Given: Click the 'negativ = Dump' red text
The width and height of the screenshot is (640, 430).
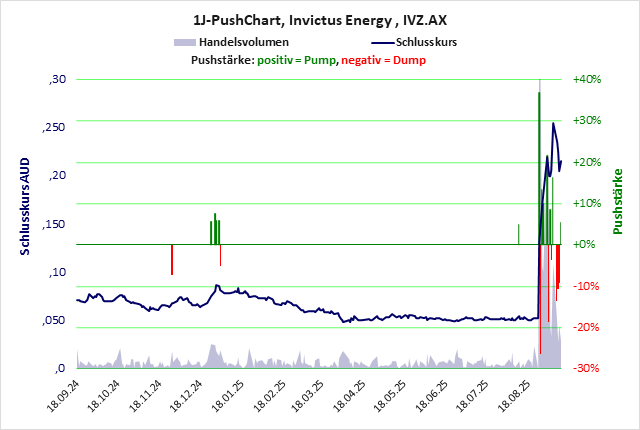Looking at the screenshot, I should (x=384, y=60).
